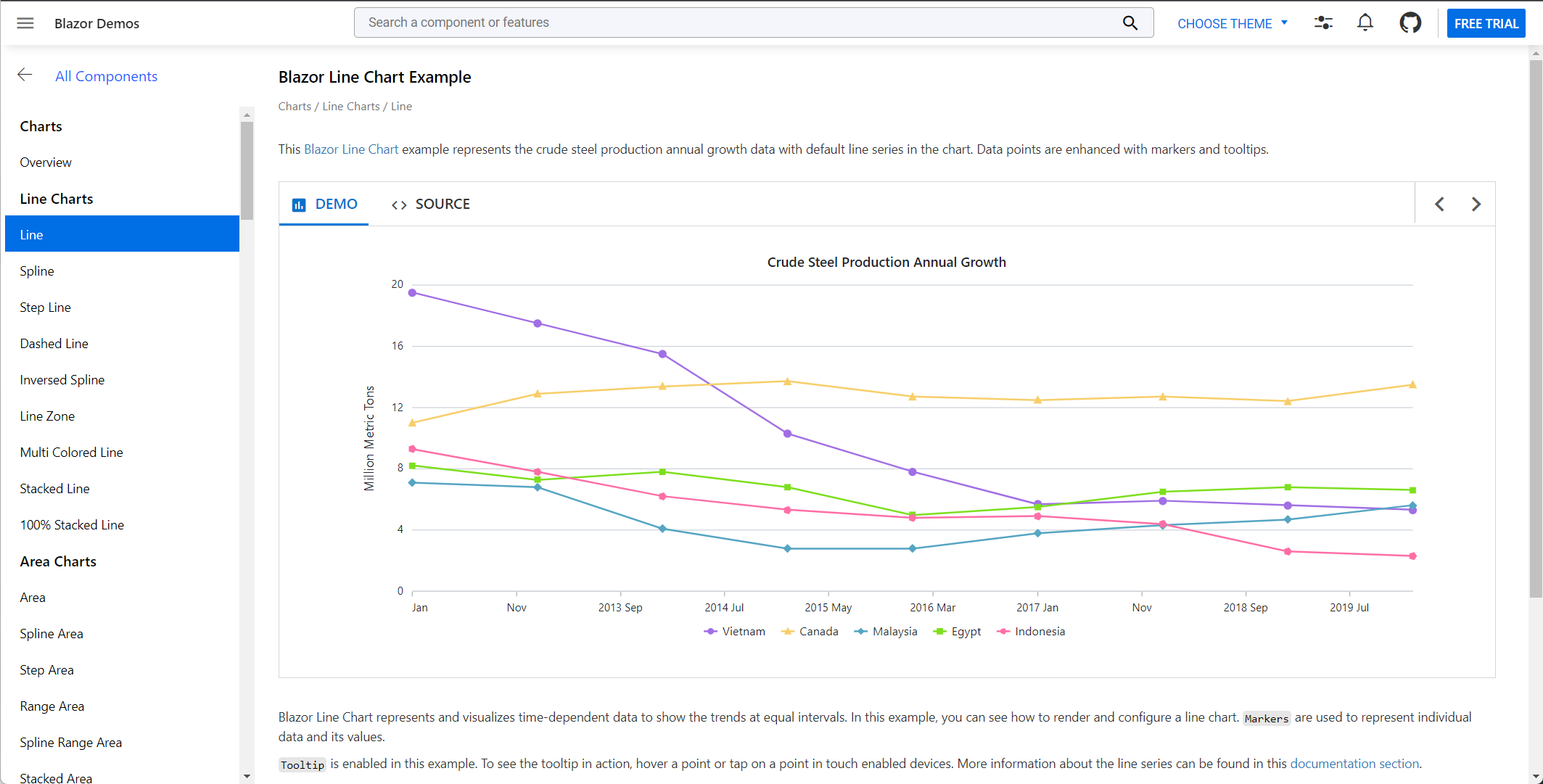Screen dimensions: 1543x784
Task: Click the FREE TRIAL button
Action: [1486, 23]
